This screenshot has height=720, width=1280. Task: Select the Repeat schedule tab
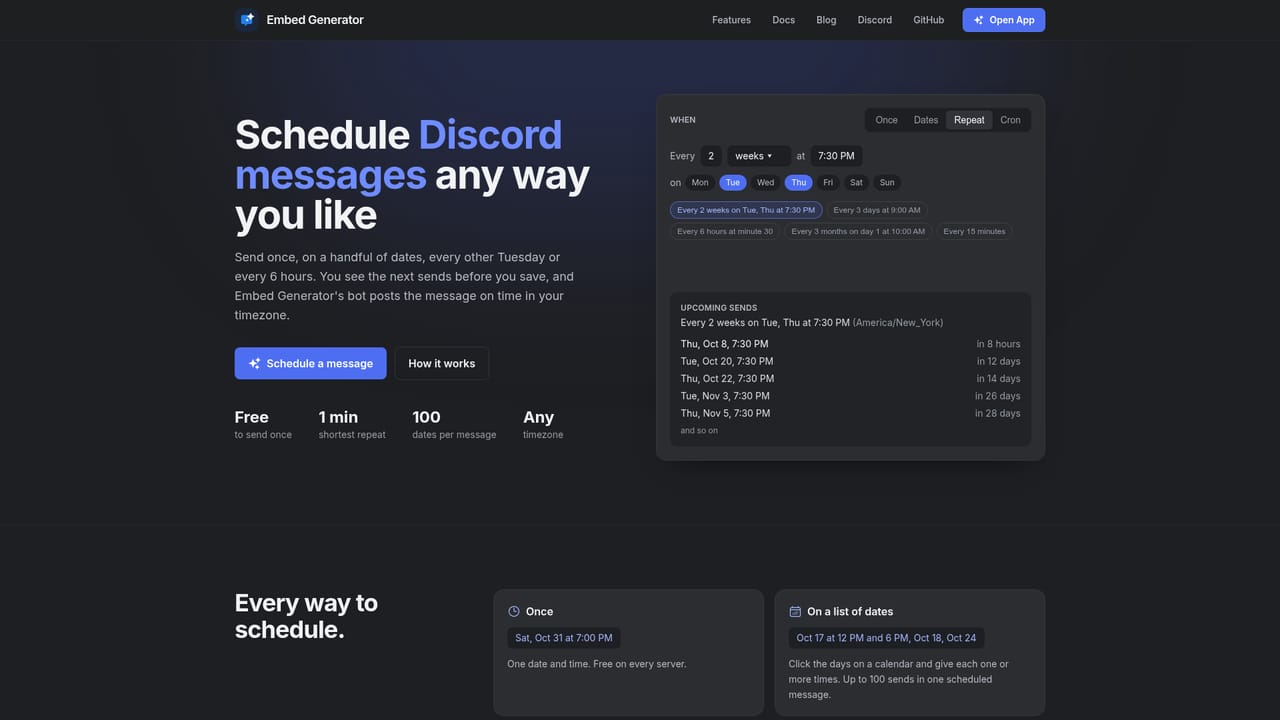969,120
